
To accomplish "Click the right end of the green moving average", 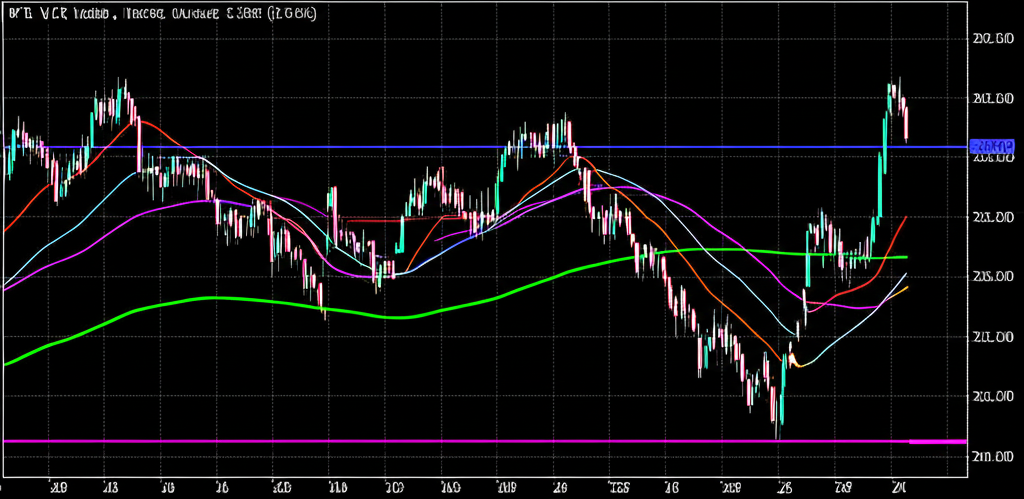I will pyautogui.click(x=906, y=257).
